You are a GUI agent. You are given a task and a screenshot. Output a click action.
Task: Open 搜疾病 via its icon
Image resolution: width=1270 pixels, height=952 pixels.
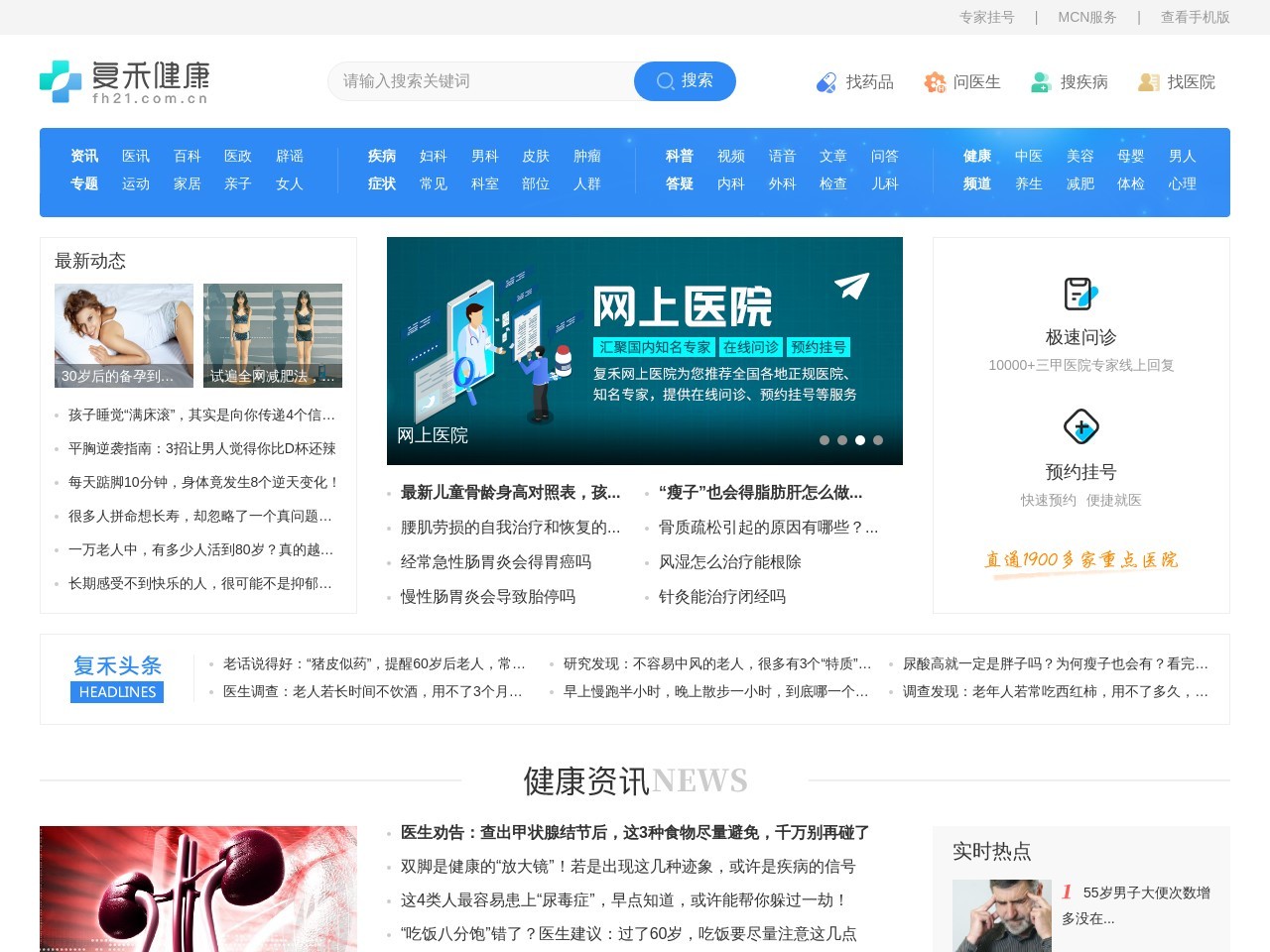click(x=1040, y=82)
